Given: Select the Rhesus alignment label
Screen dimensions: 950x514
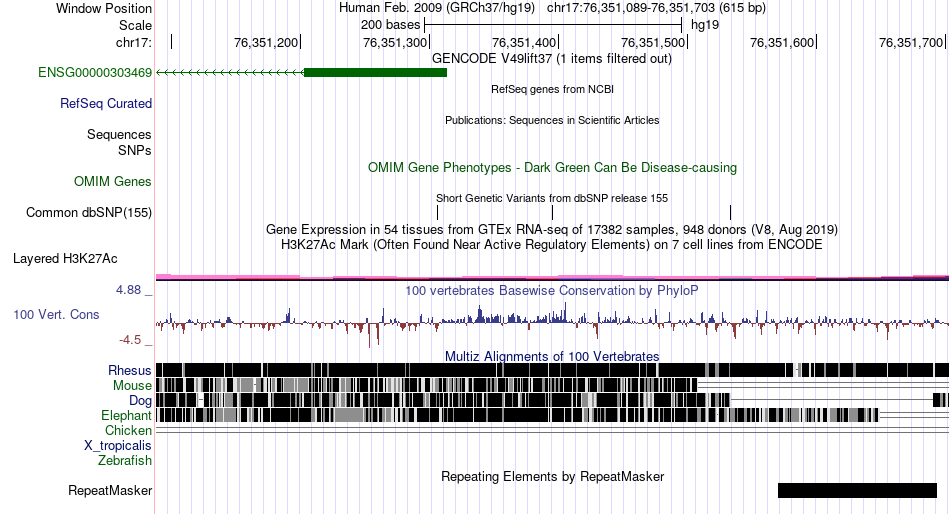Looking at the screenshot, I should [x=130, y=370].
